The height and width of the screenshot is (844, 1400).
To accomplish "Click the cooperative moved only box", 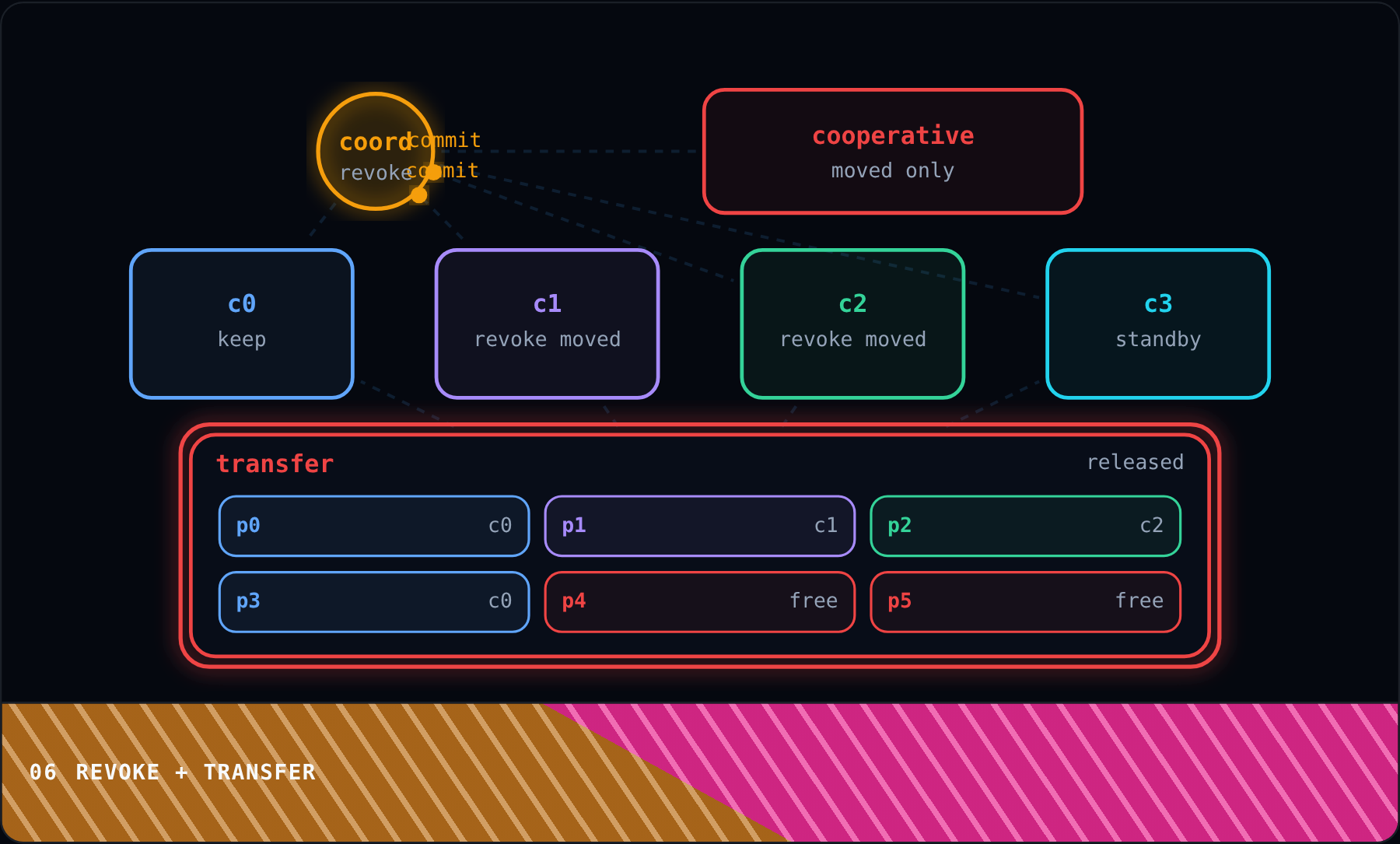I will point(893,151).
